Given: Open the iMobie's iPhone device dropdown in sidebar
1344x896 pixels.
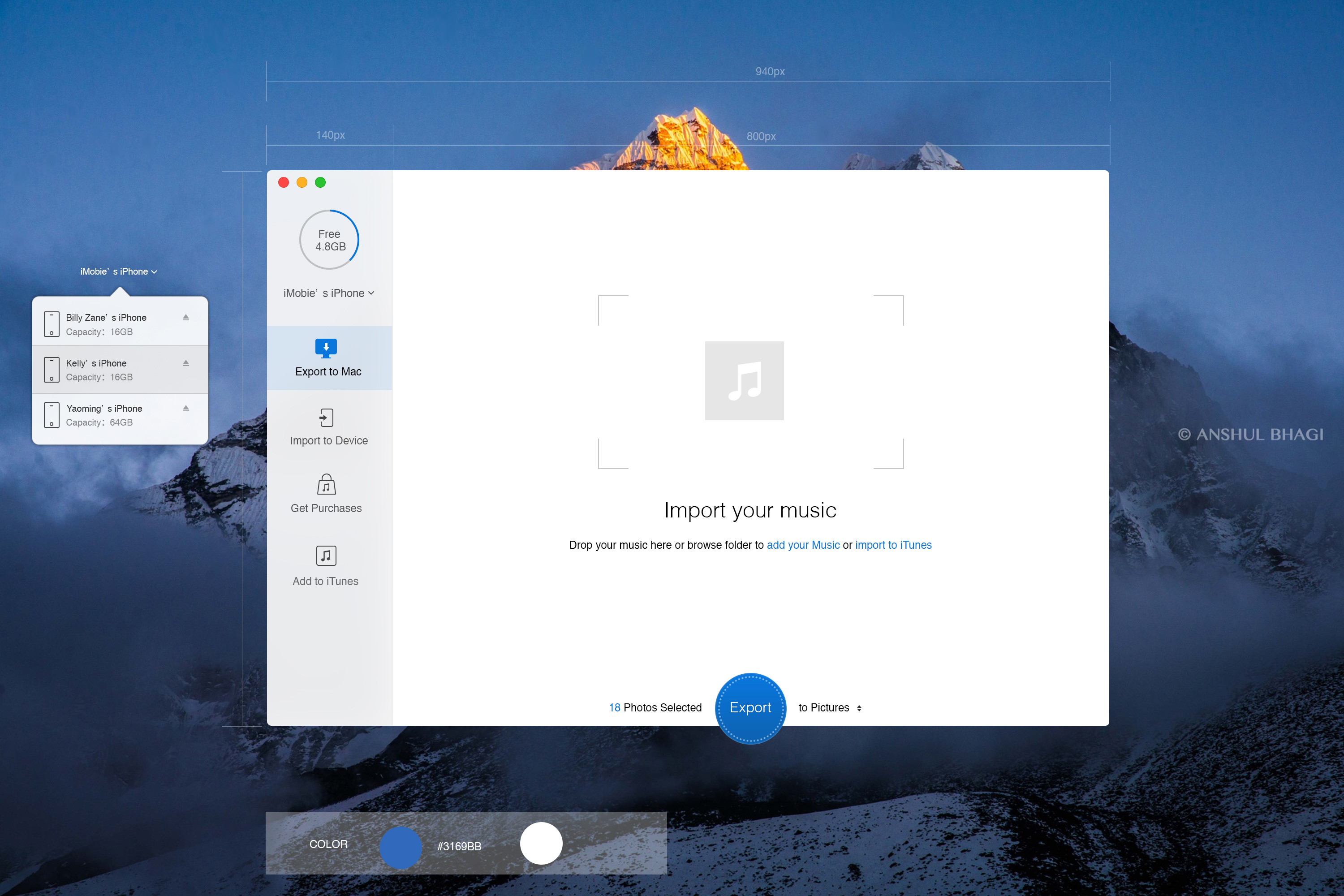Looking at the screenshot, I should [328, 293].
